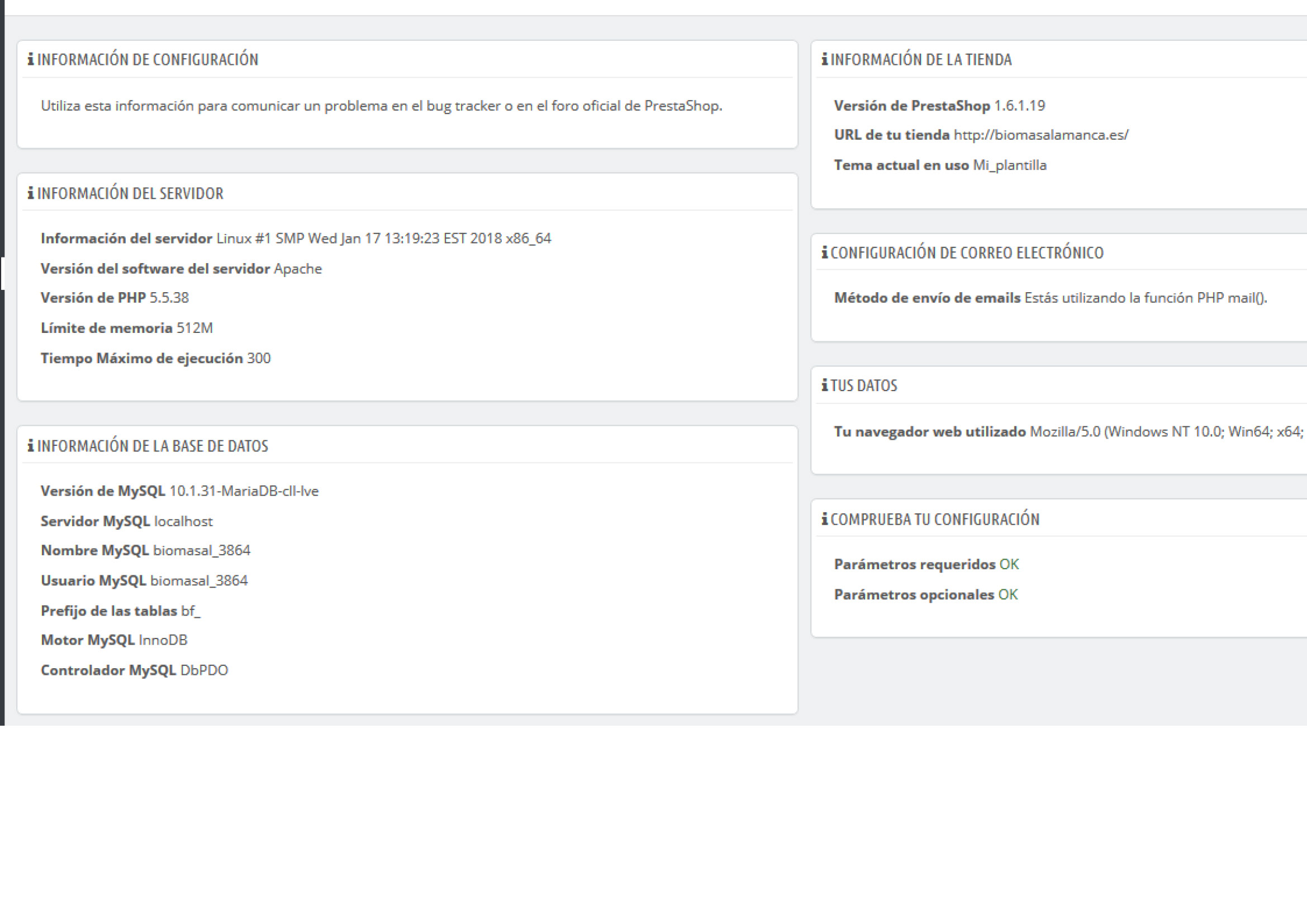This screenshot has height=924, width=1307.
Task: Click info icon beside Información de Configuración
Action: (x=31, y=59)
